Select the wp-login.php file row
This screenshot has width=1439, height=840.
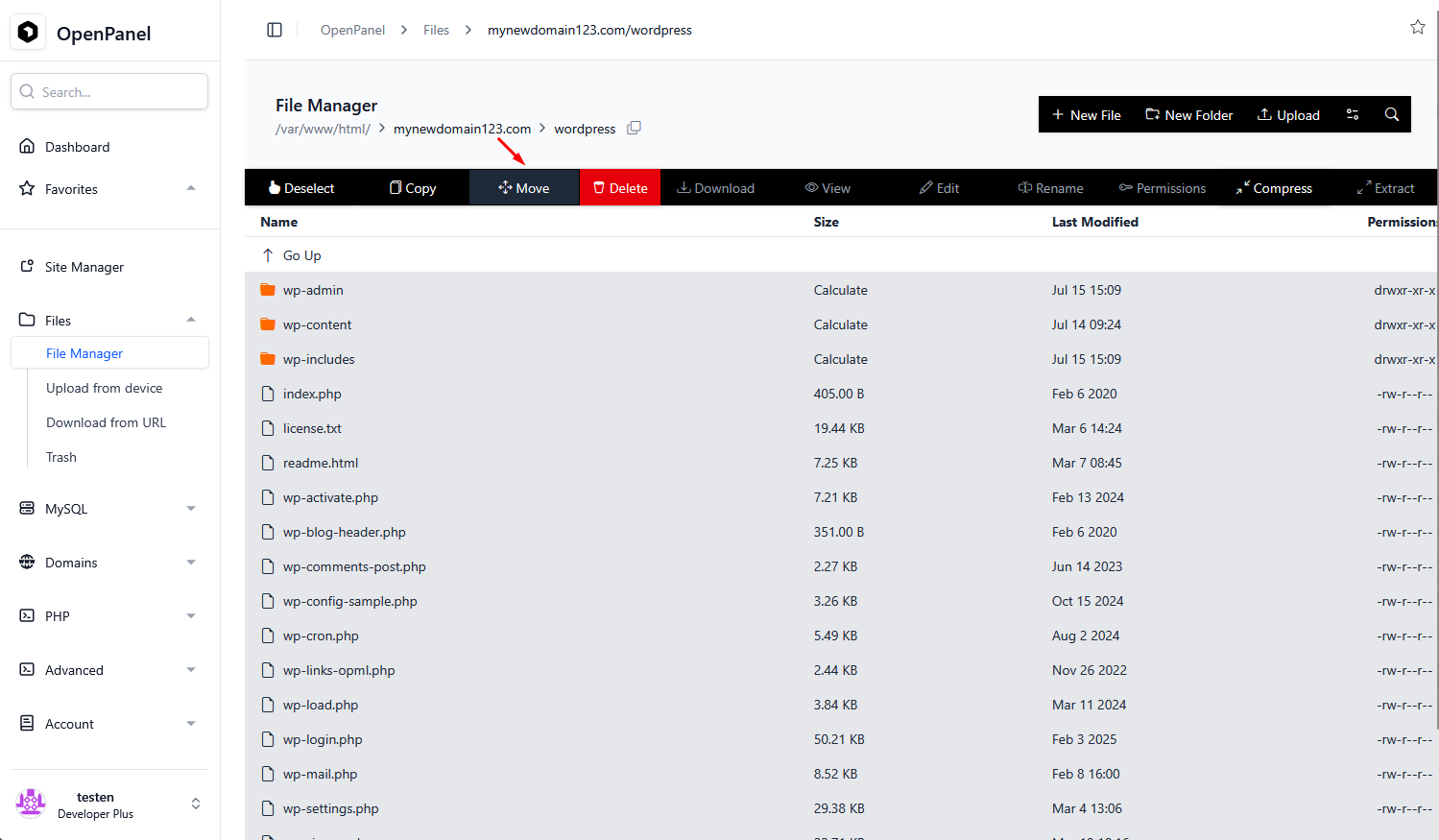coord(841,739)
